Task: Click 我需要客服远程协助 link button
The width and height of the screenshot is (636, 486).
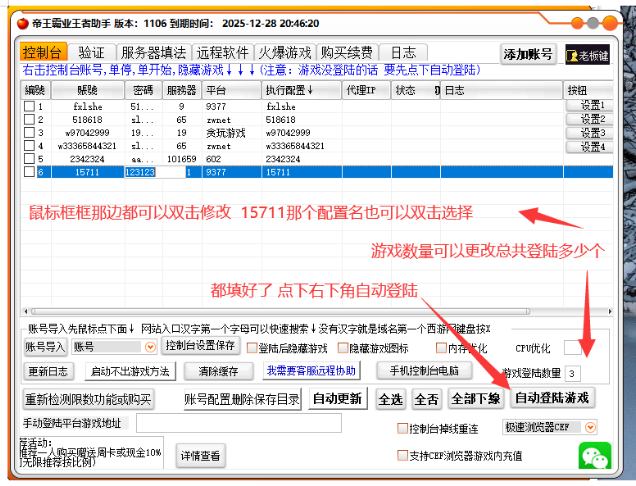Action: tap(312, 370)
